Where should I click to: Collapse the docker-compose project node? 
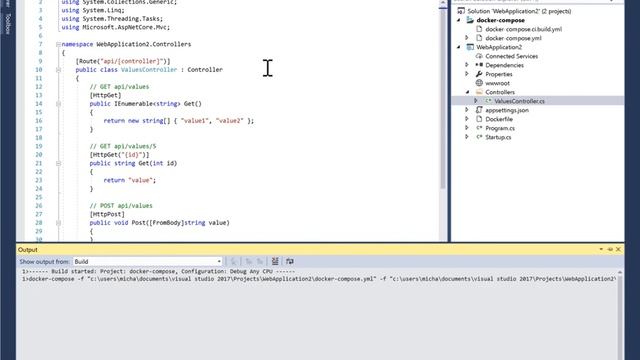[x=458, y=20]
